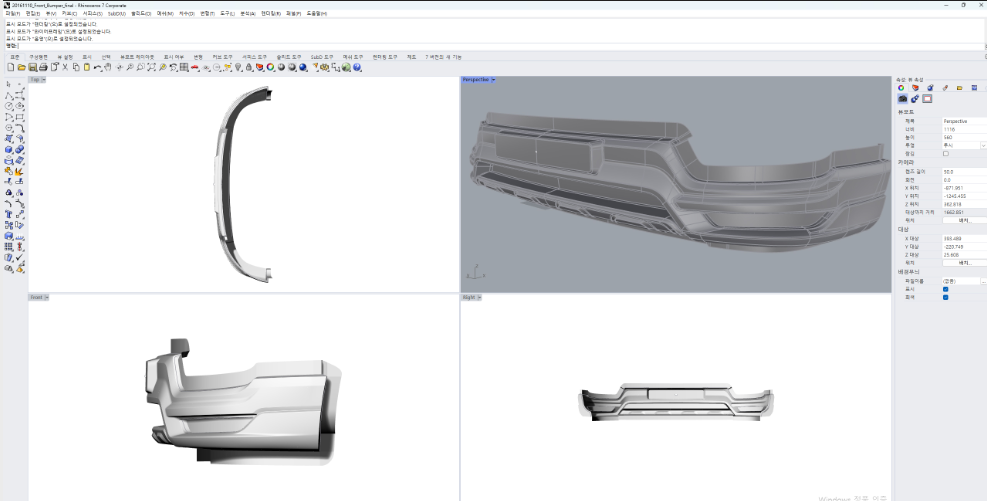The image size is (987, 501).
Task: Select the 커브 도구 toolbar tab
Action: click(x=222, y=57)
